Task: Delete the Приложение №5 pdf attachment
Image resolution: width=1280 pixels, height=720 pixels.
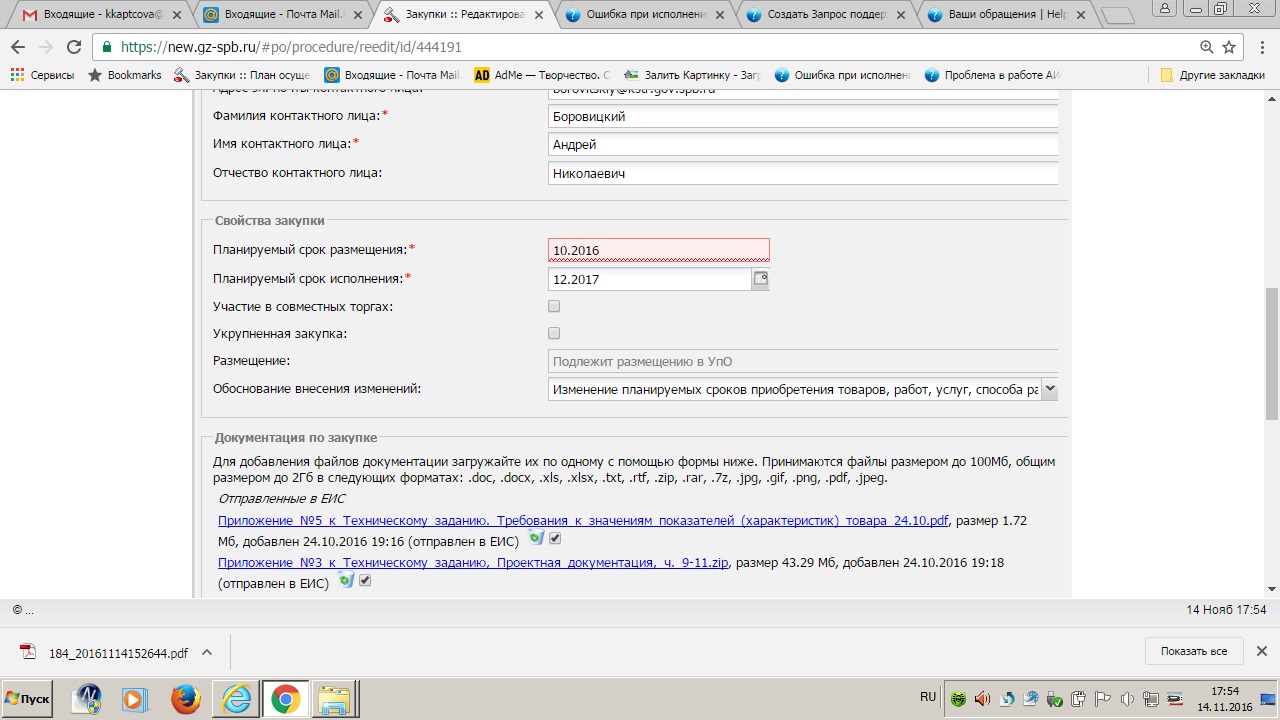Action: point(536,539)
